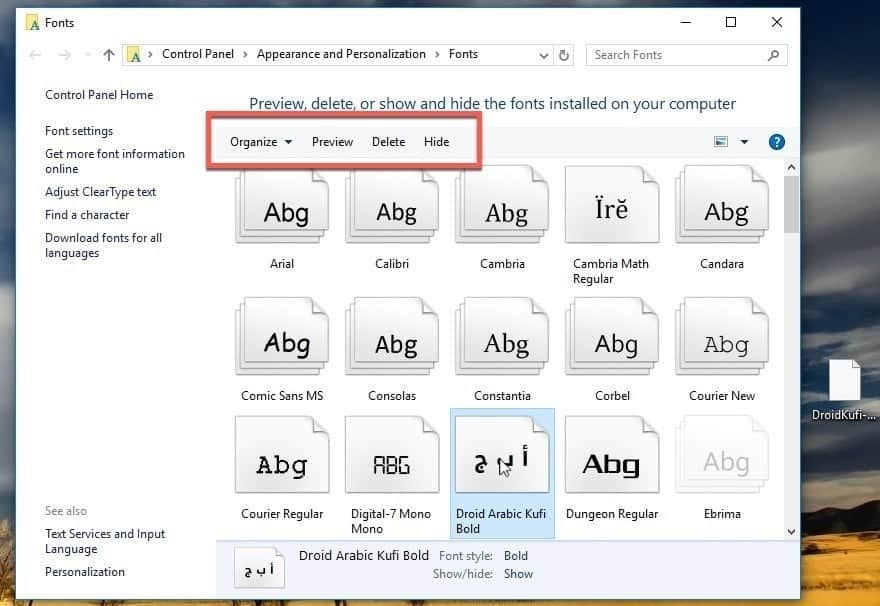
Task: Click the Refresh button in address bar
Action: coord(564,55)
